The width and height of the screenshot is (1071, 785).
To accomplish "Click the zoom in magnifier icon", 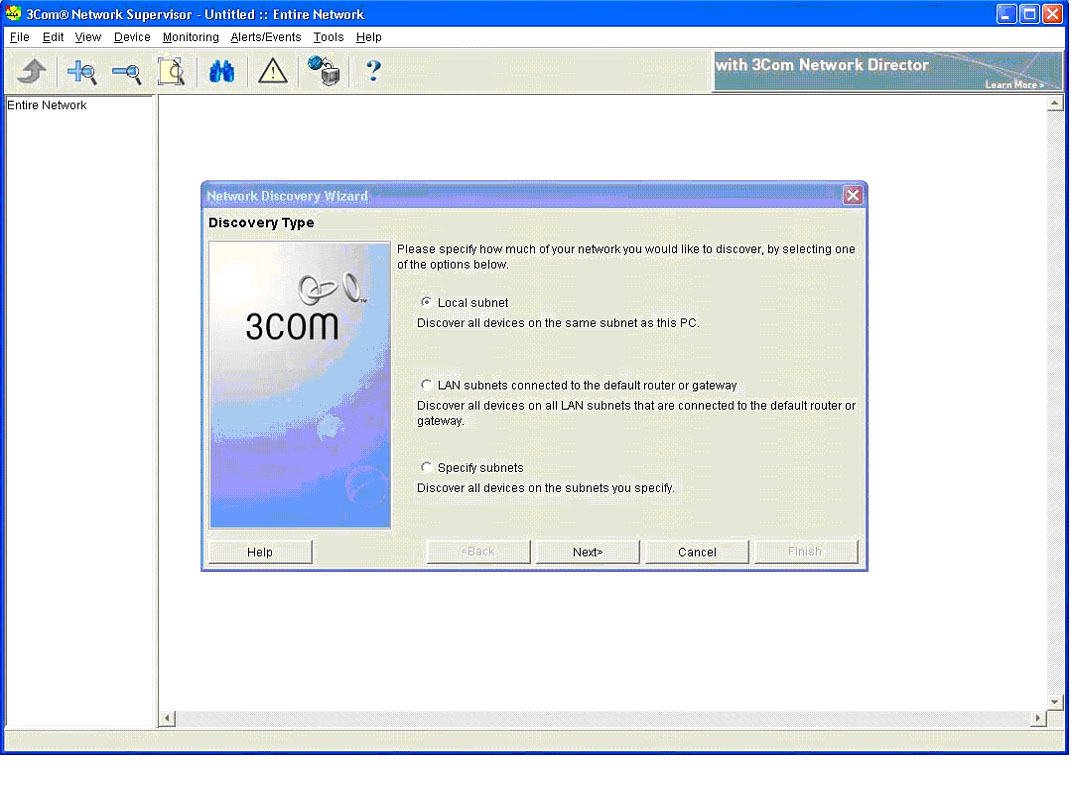I will tap(82, 71).
